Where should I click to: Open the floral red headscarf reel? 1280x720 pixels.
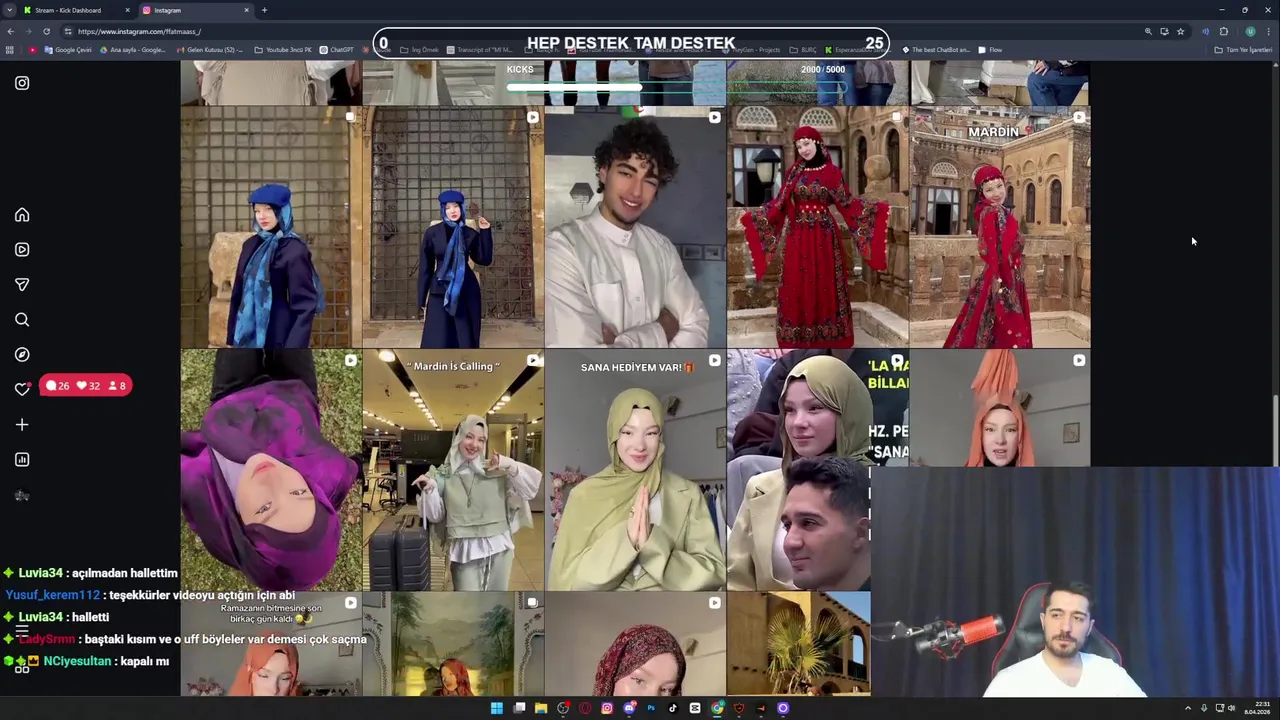635,645
